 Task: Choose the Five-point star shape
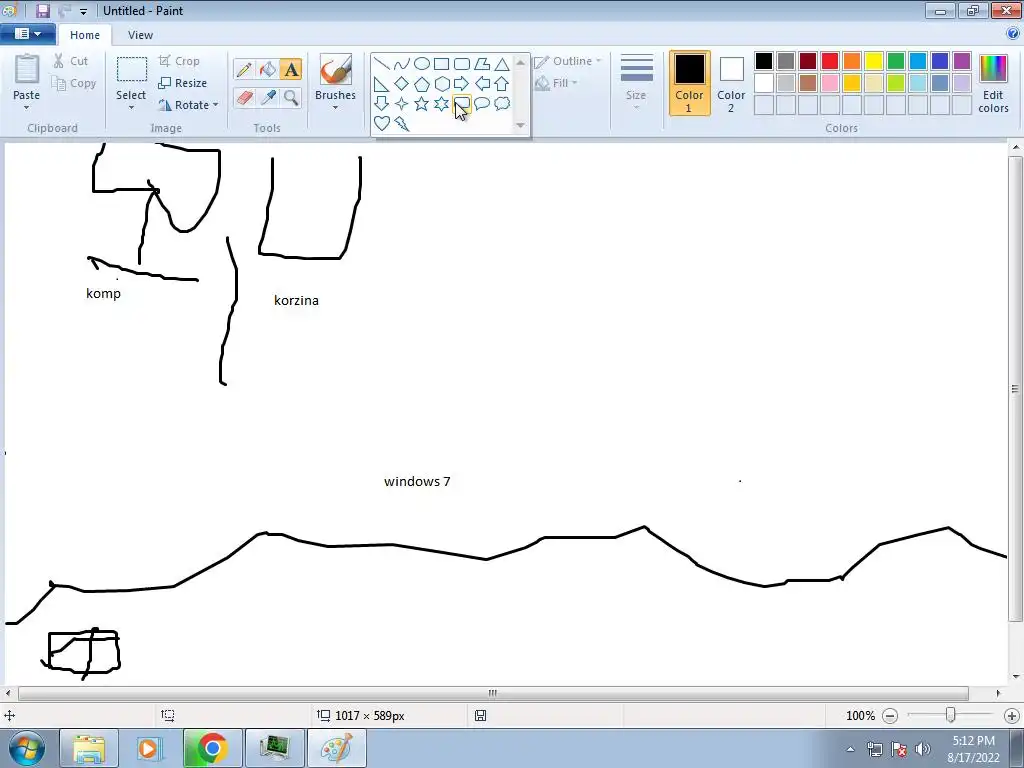[x=422, y=103]
